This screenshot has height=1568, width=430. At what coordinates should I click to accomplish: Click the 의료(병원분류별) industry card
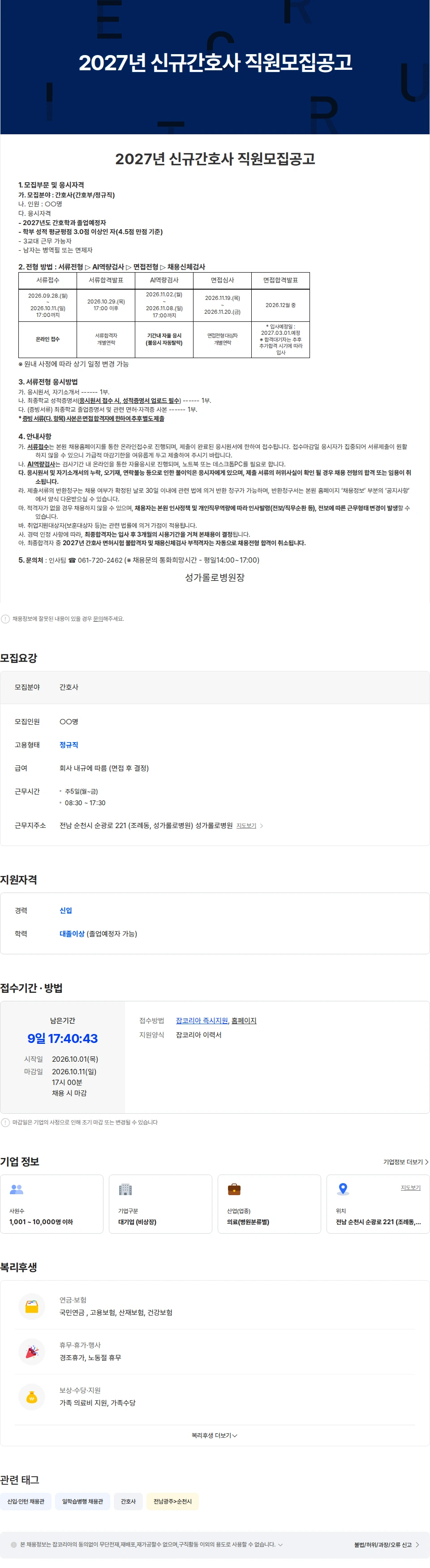[x=269, y=1203]
